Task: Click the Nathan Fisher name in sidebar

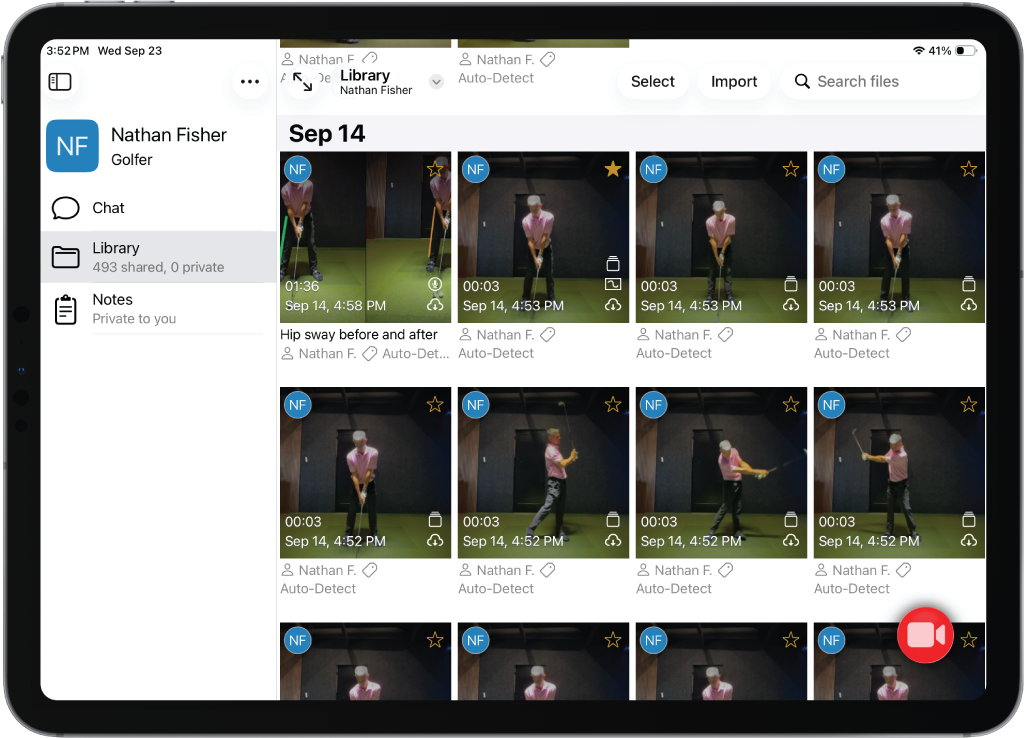Action: 169,135
